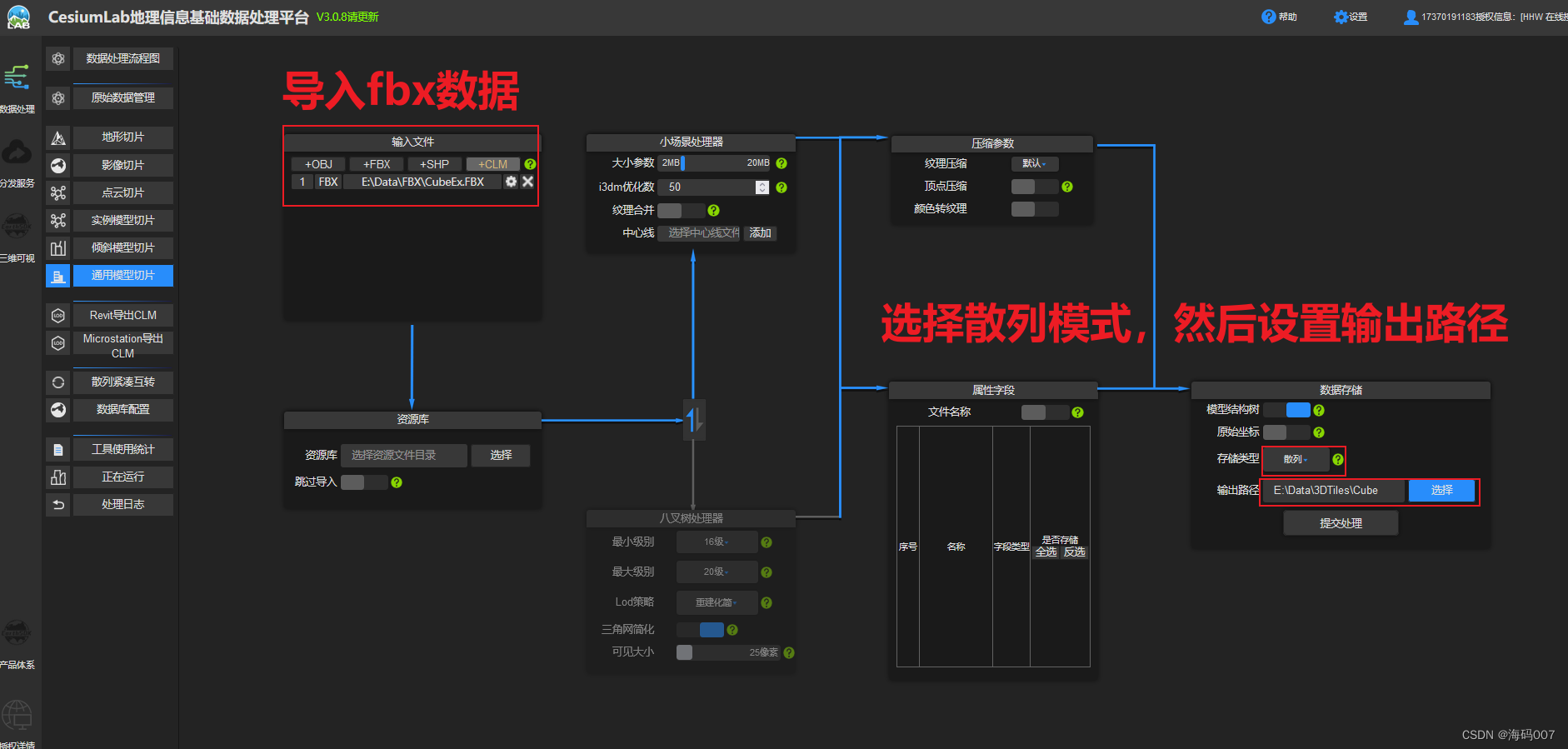Click the refresh icon beside 散列紧凑互转
Viewport: 1568px width, 749px height.
(58, 382)
